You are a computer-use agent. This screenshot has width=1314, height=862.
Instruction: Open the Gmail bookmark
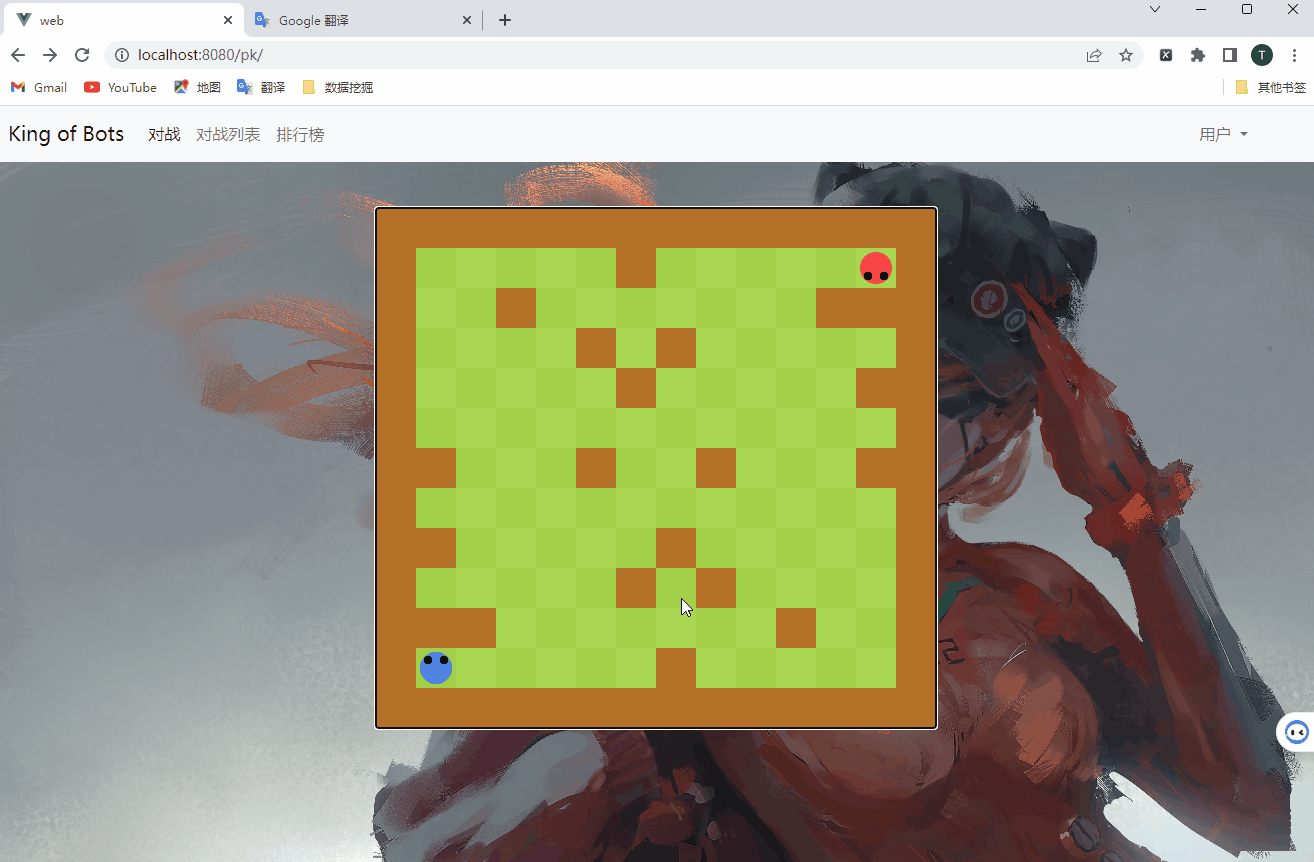[x=39, y=87]
